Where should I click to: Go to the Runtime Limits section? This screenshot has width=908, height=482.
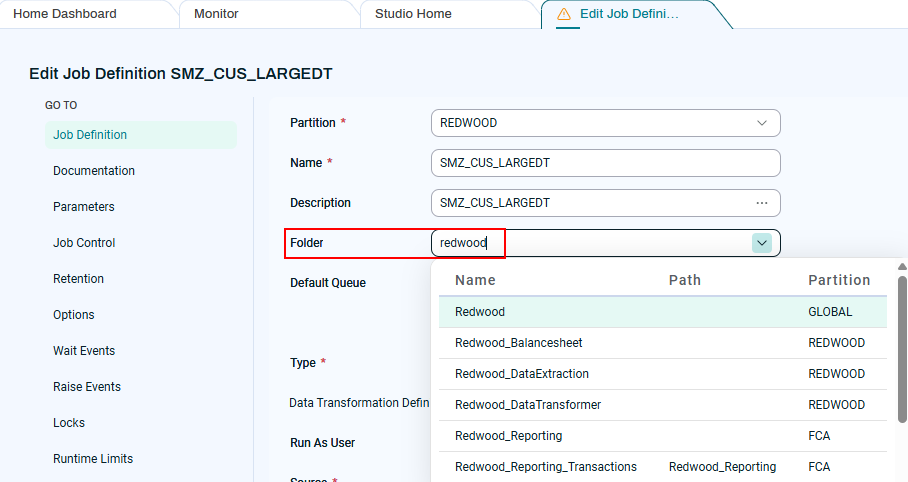(x=93, y=458)
